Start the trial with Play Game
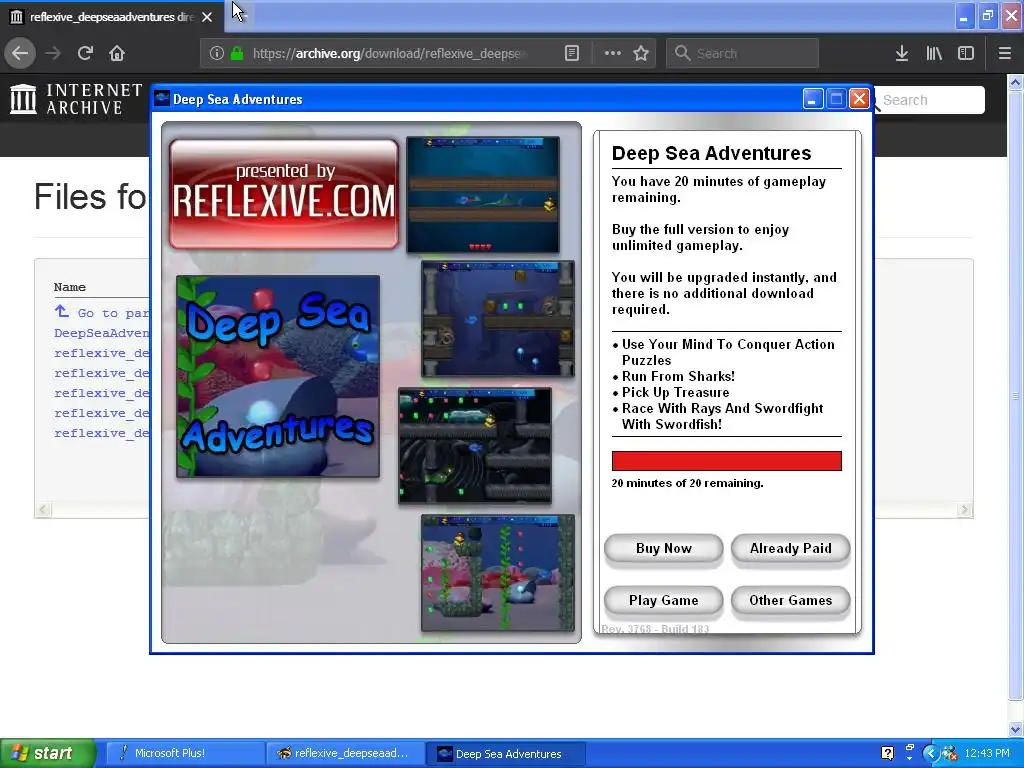The image size is (1024, 768). click(x=664, y=600)
